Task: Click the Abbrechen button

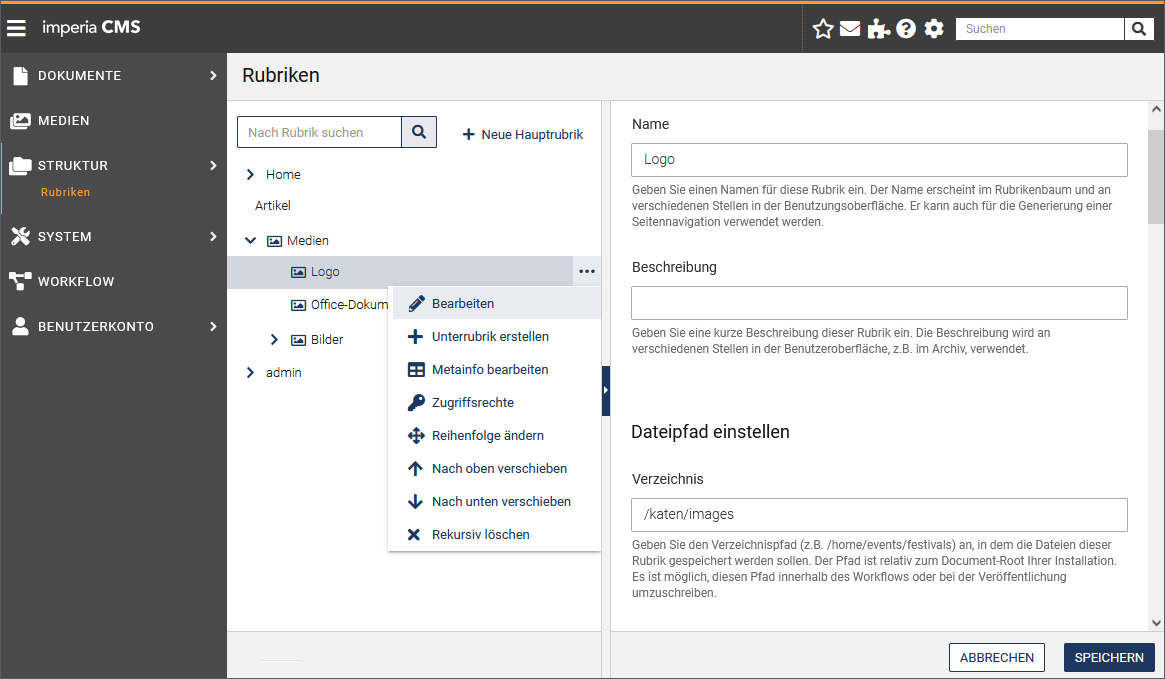Action: tap(996, 657)
